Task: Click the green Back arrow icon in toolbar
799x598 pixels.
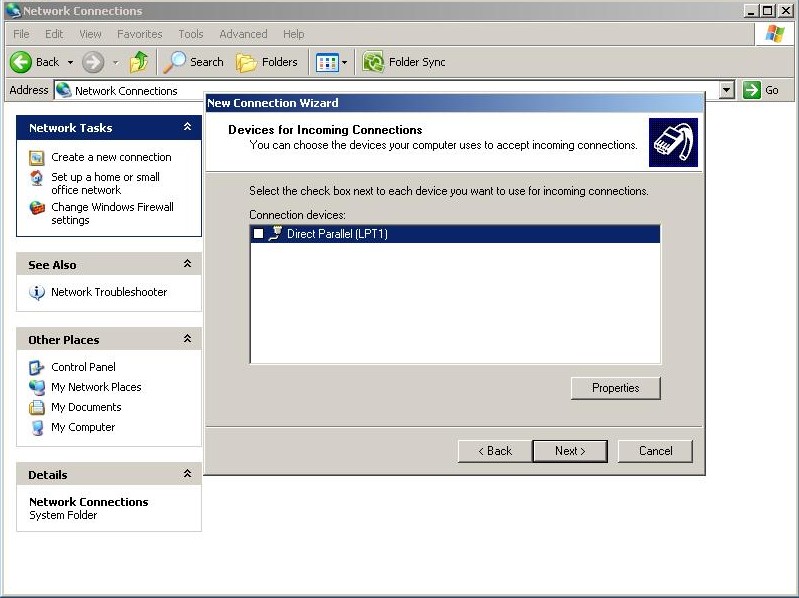Action: [x=21, y=62]
